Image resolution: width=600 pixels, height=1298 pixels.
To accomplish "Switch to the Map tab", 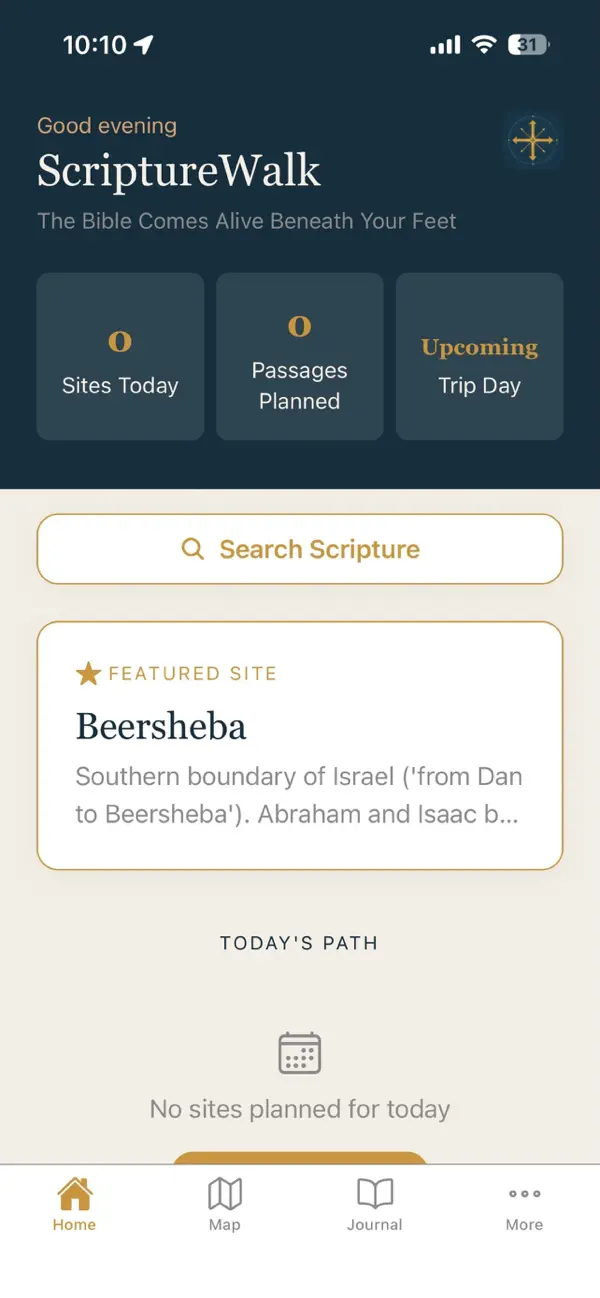I will [225, 1205].
